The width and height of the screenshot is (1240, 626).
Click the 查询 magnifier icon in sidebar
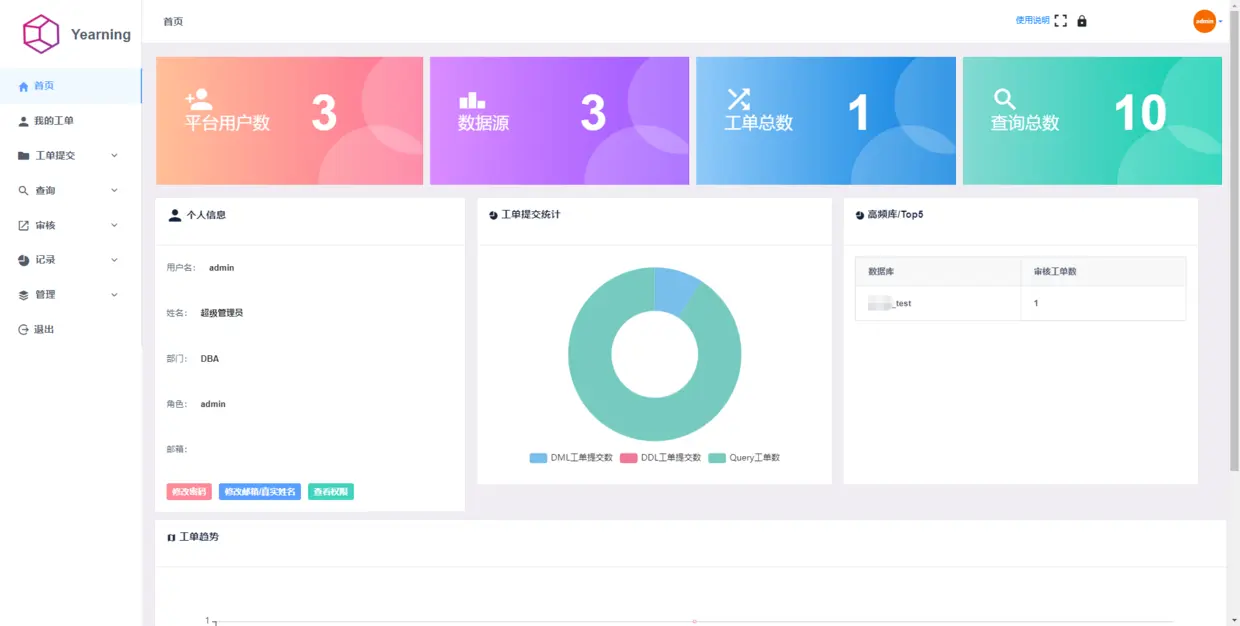coord(22,190)
